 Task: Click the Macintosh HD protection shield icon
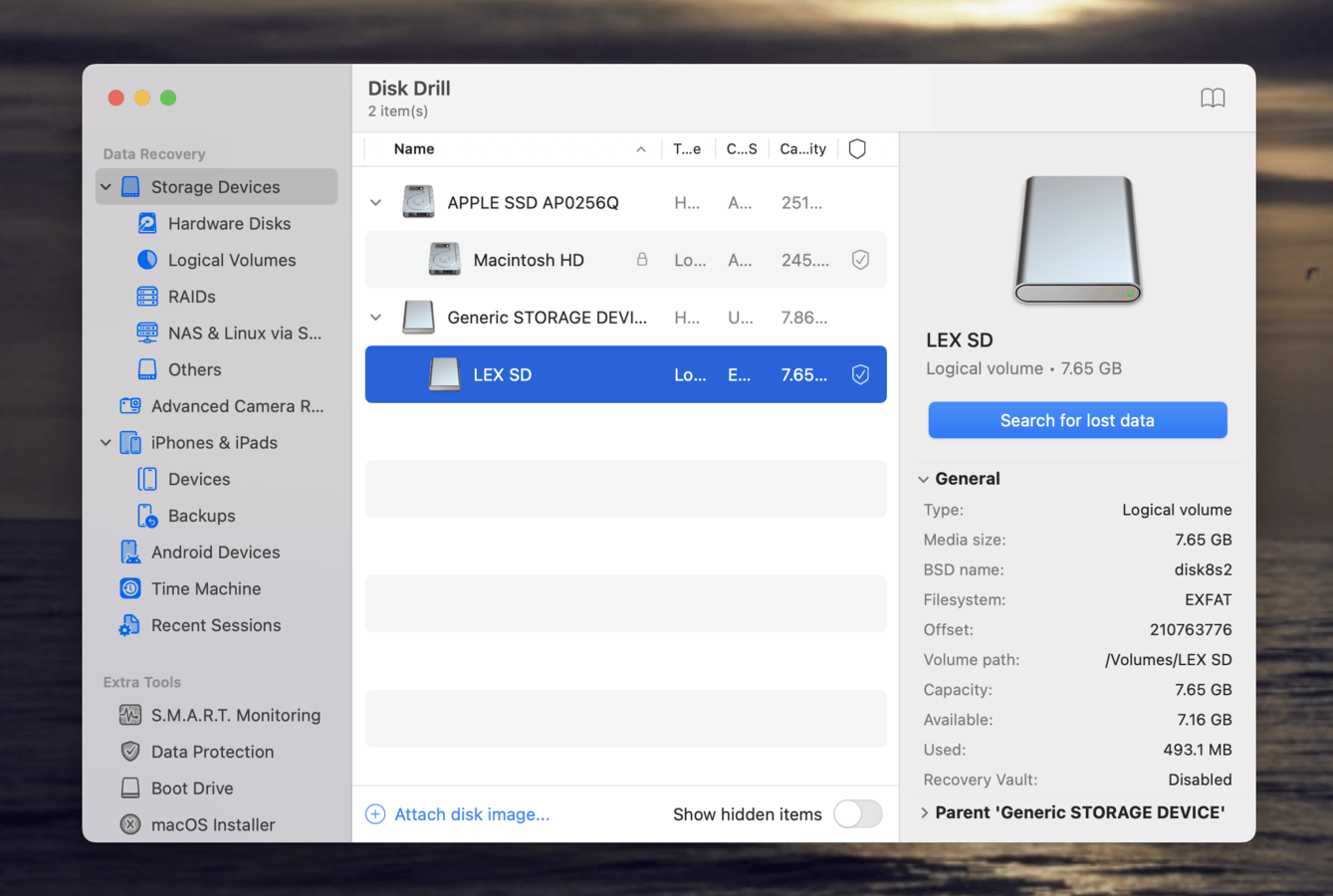pos(860,260)
